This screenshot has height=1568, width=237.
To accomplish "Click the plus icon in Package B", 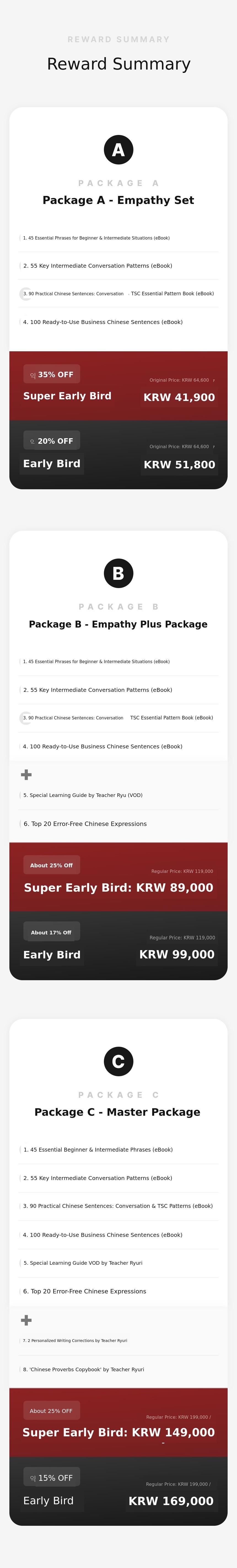I will pos(26,774).
